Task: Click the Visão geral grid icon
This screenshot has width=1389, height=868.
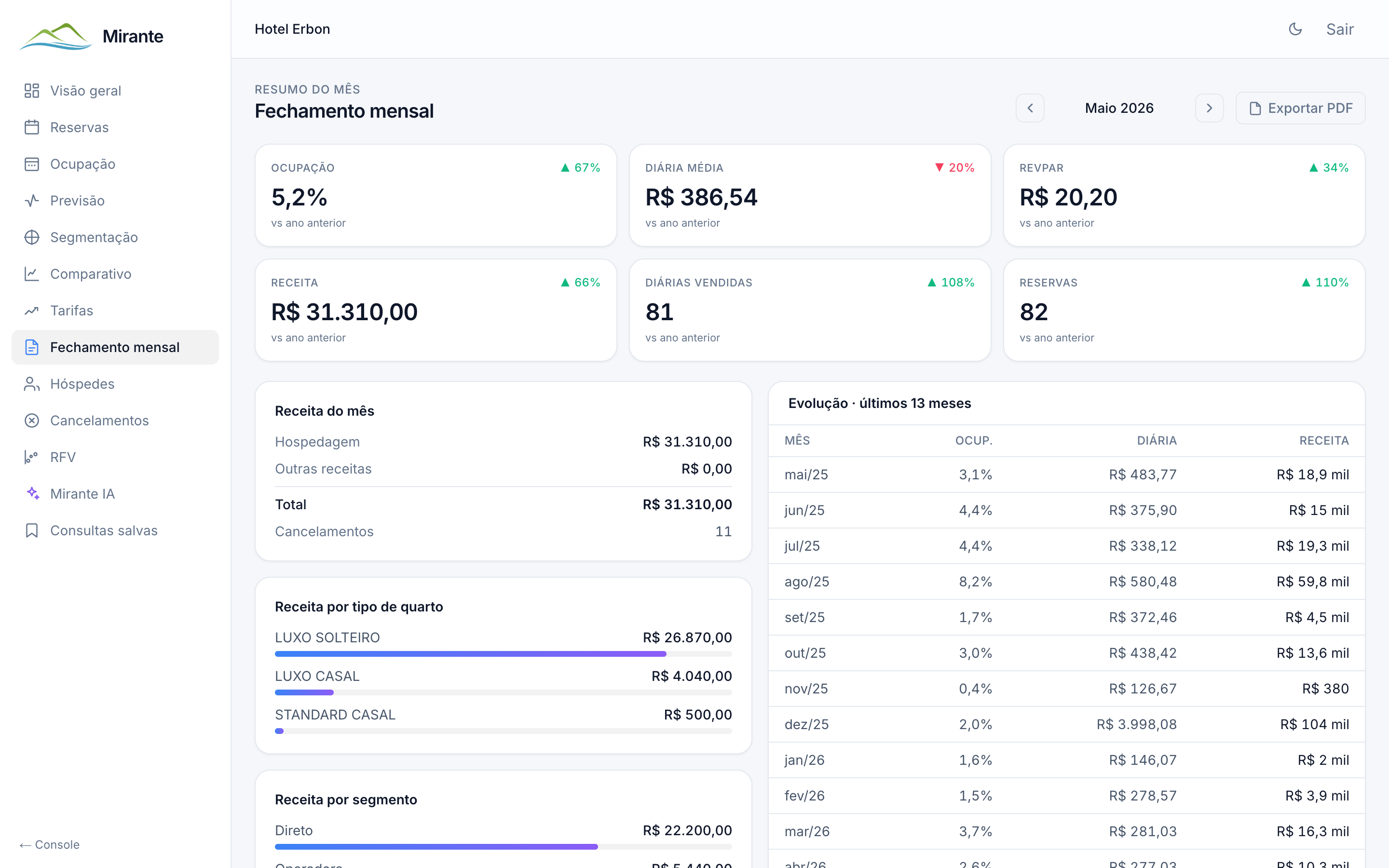Action: pos(31,91)
